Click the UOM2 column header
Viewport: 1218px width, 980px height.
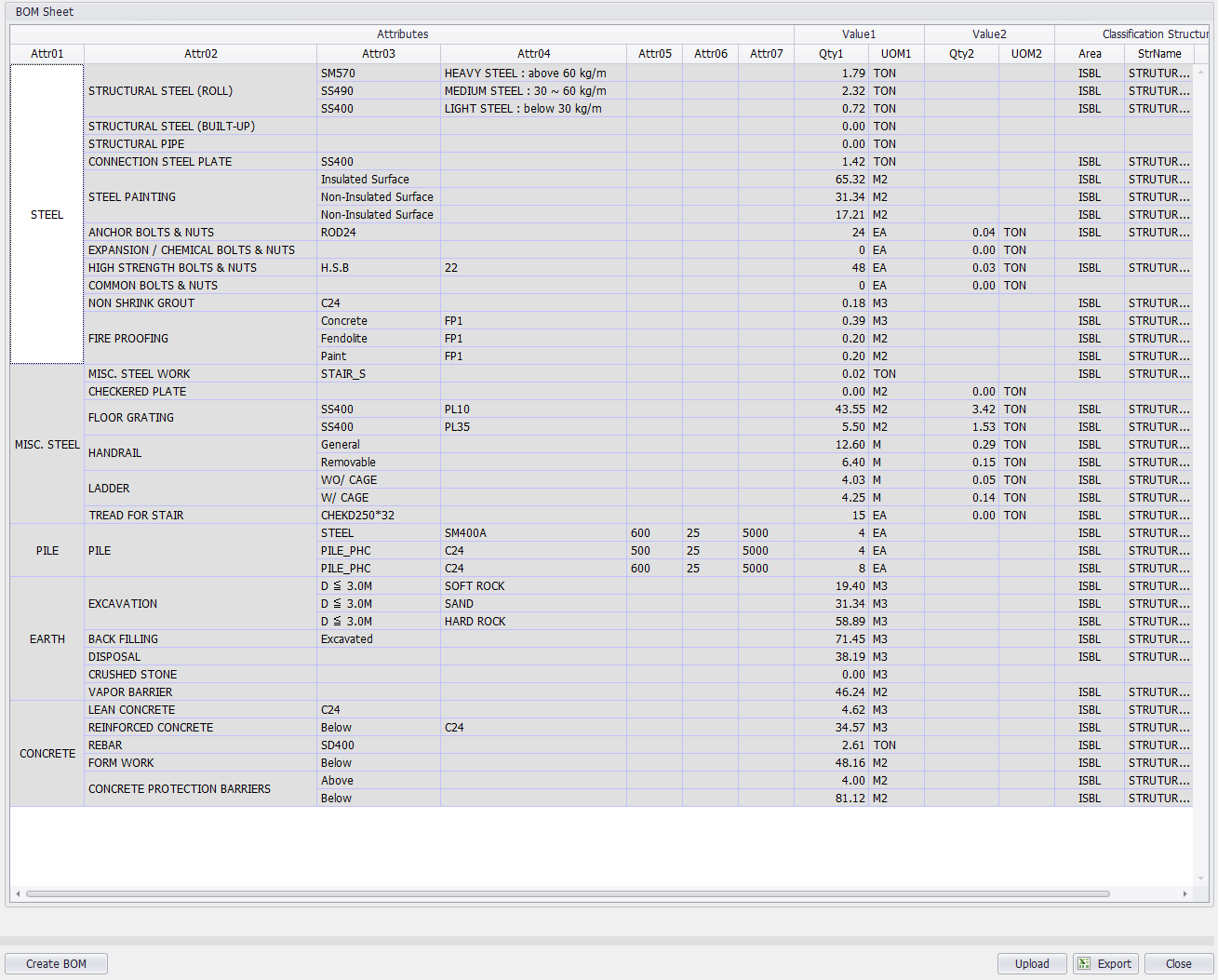tap(1026, 54)
